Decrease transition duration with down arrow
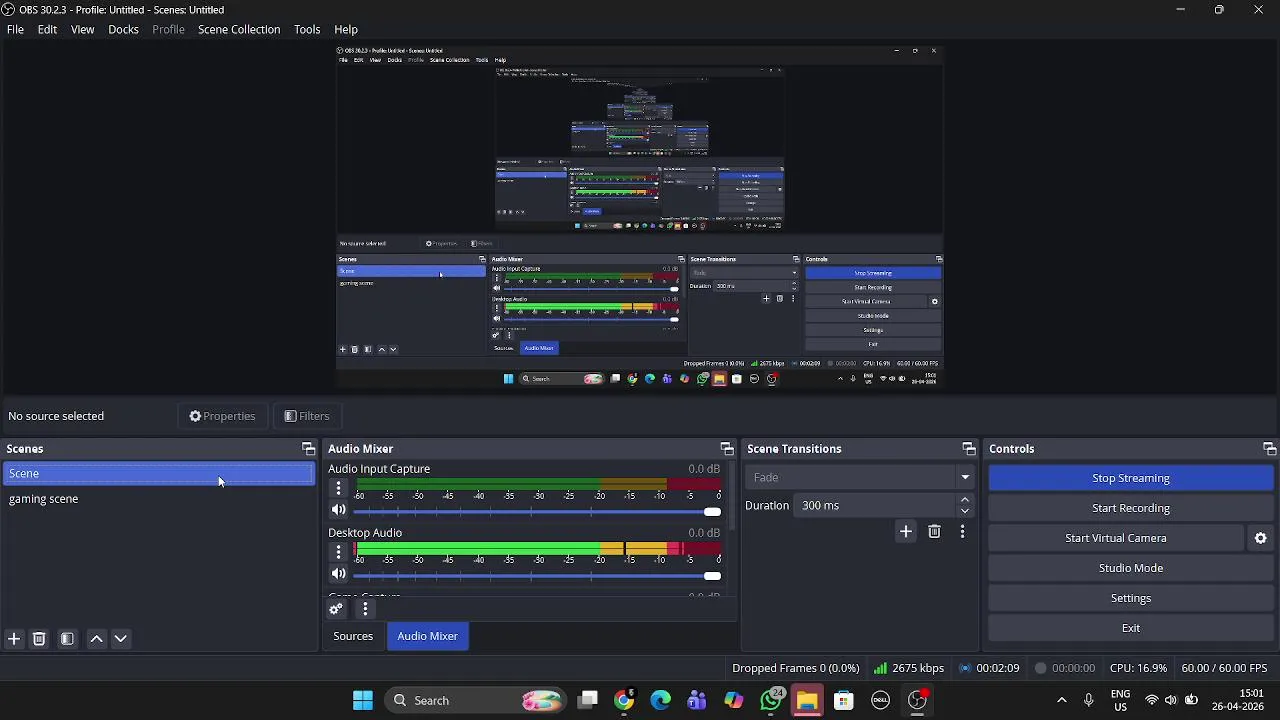This screenshot has height=720, width=1280. coord(965,511)
